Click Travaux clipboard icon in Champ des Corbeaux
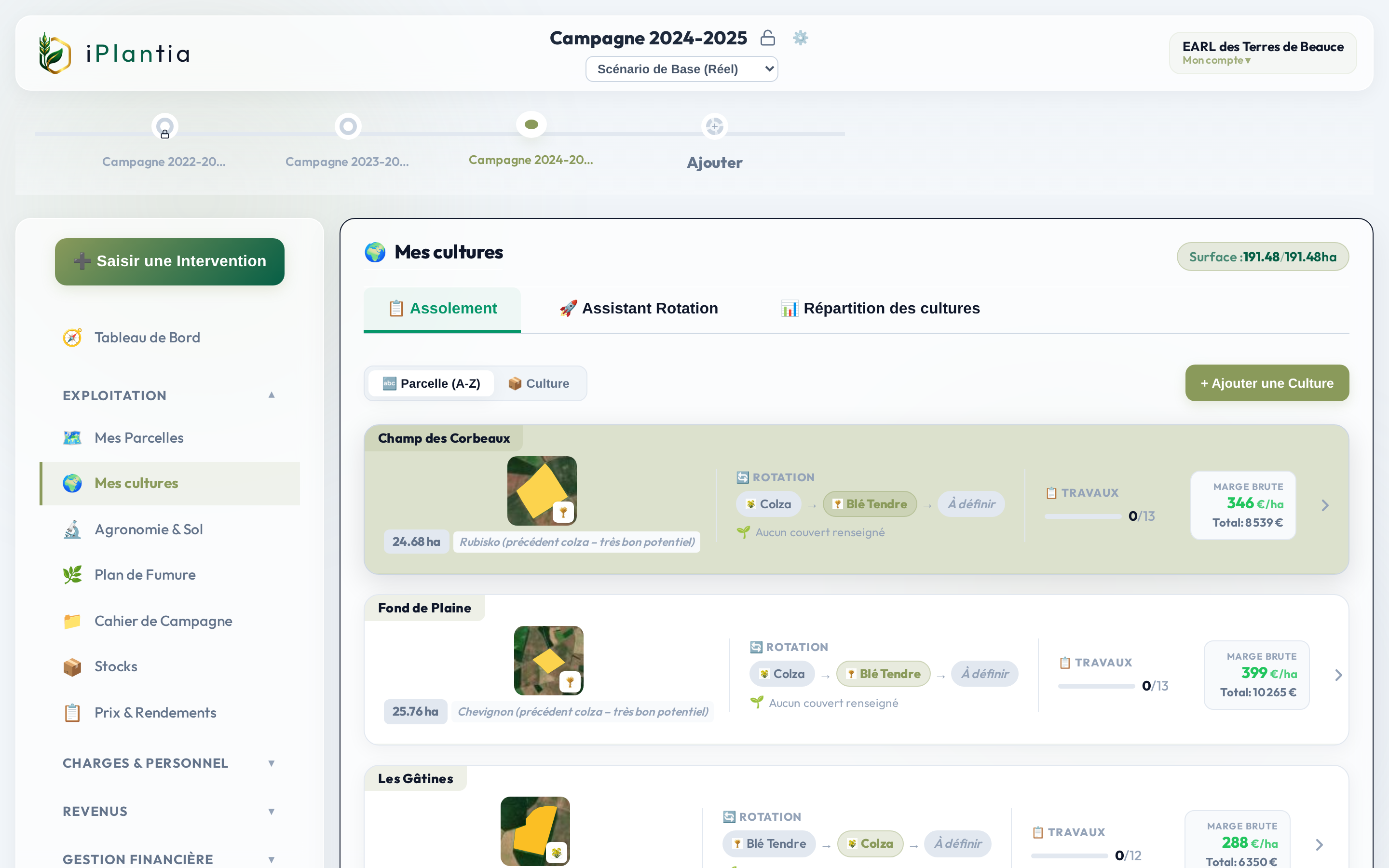Image resolution: width=1389 pixels, height=868 pixels. (1051, 493)
